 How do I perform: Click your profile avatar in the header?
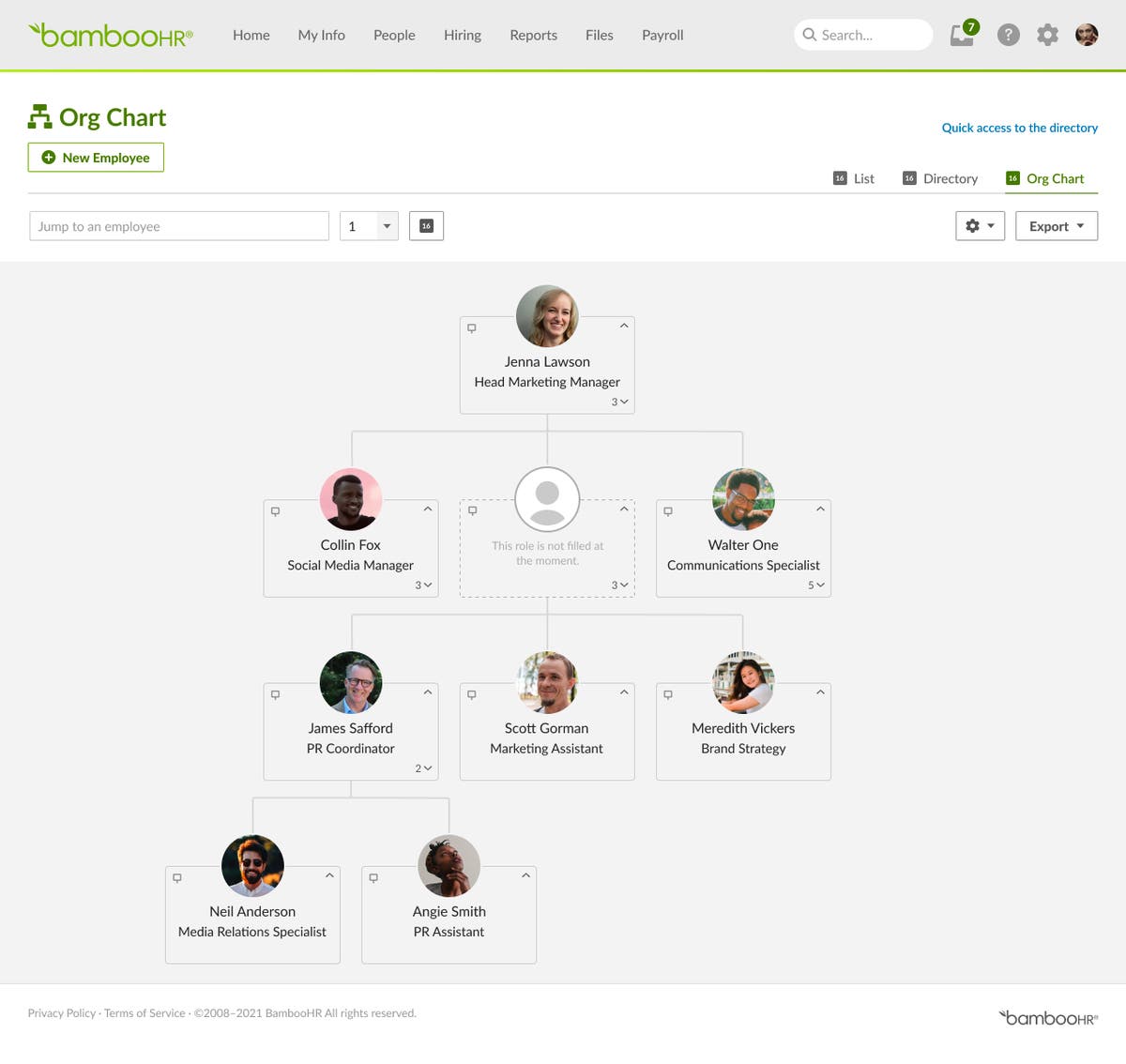[1086, 35]
